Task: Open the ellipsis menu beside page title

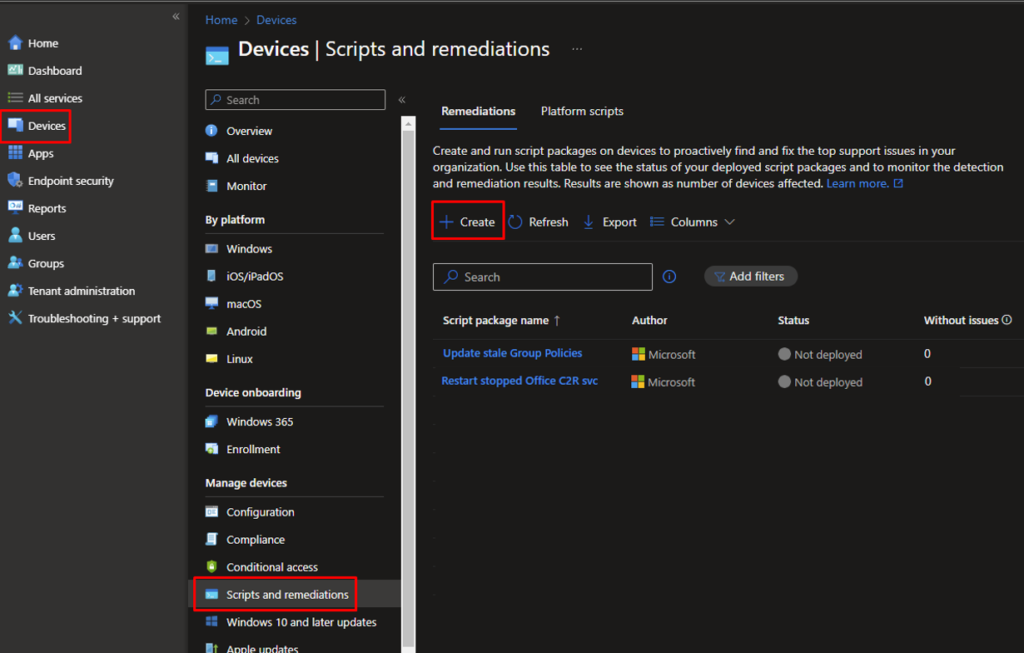Action: (577, 49)
